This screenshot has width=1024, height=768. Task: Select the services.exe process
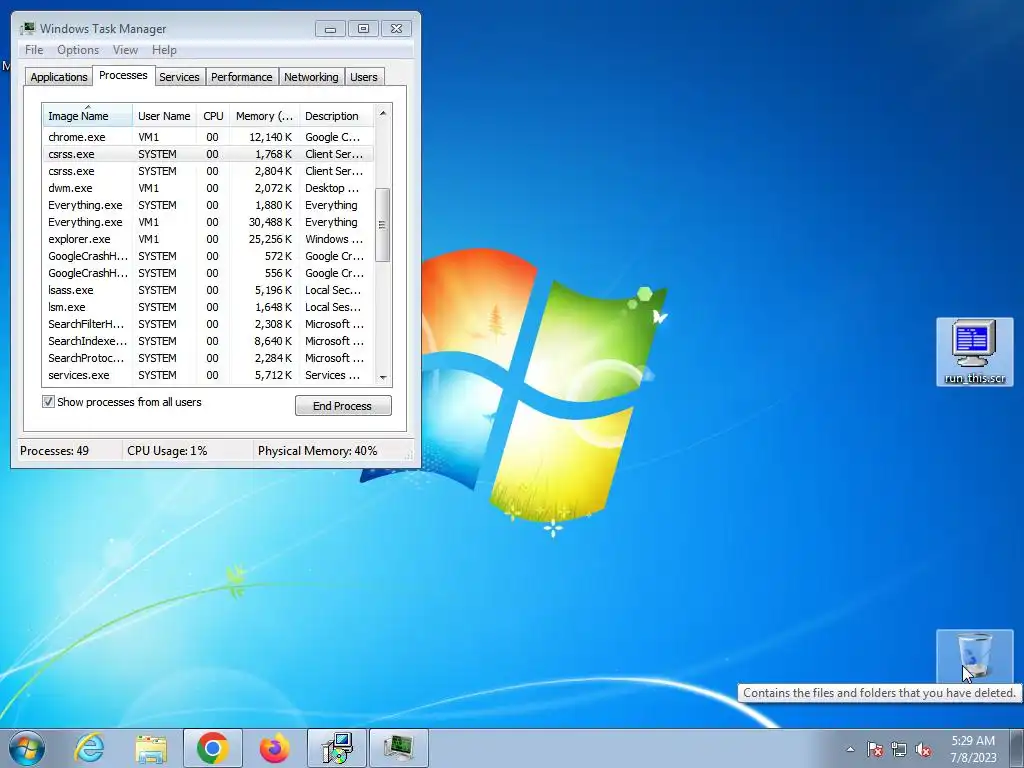click(x=208, y=375)
